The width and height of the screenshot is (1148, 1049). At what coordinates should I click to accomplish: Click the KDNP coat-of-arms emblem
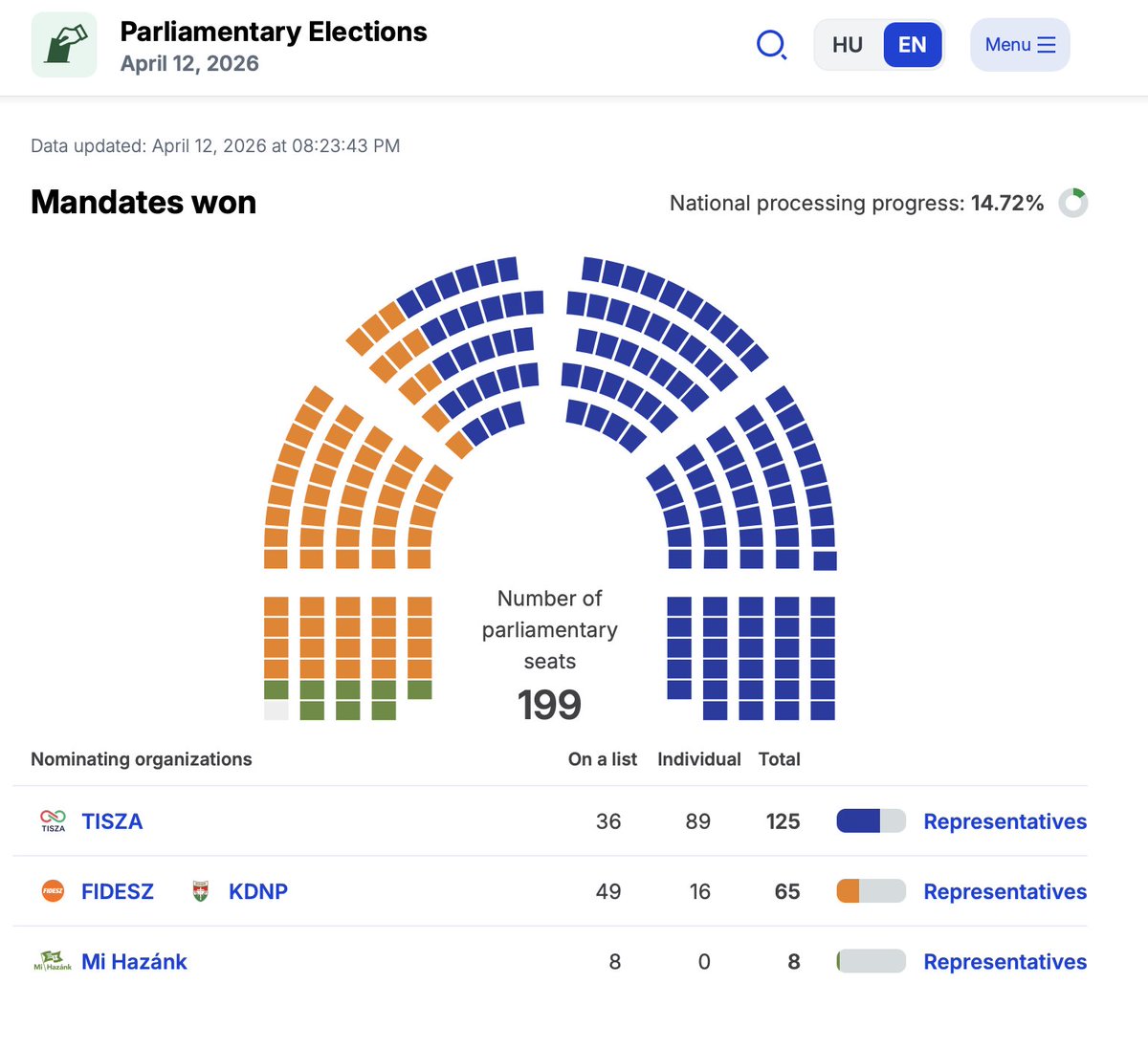(203, 890)
